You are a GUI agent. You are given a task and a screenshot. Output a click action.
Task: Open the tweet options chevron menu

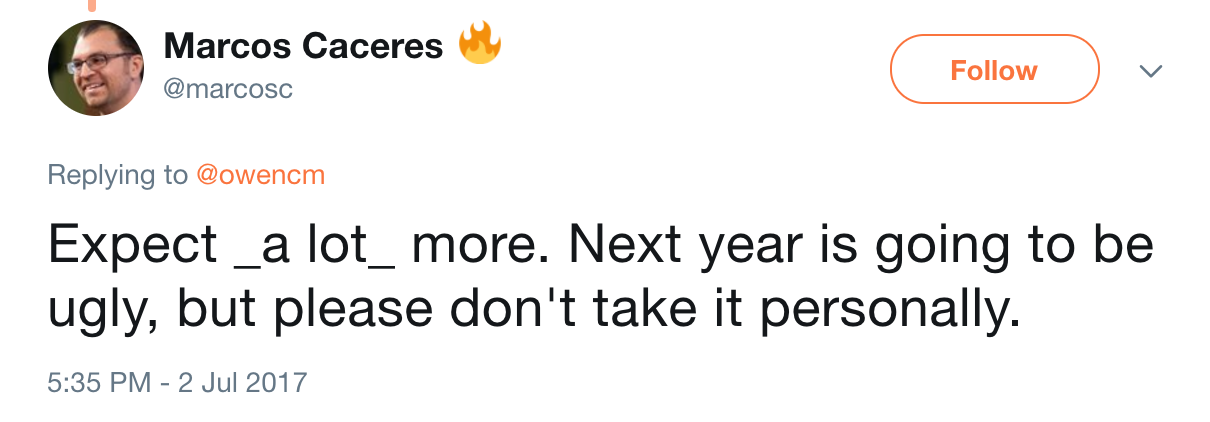tap(1152, 71)
